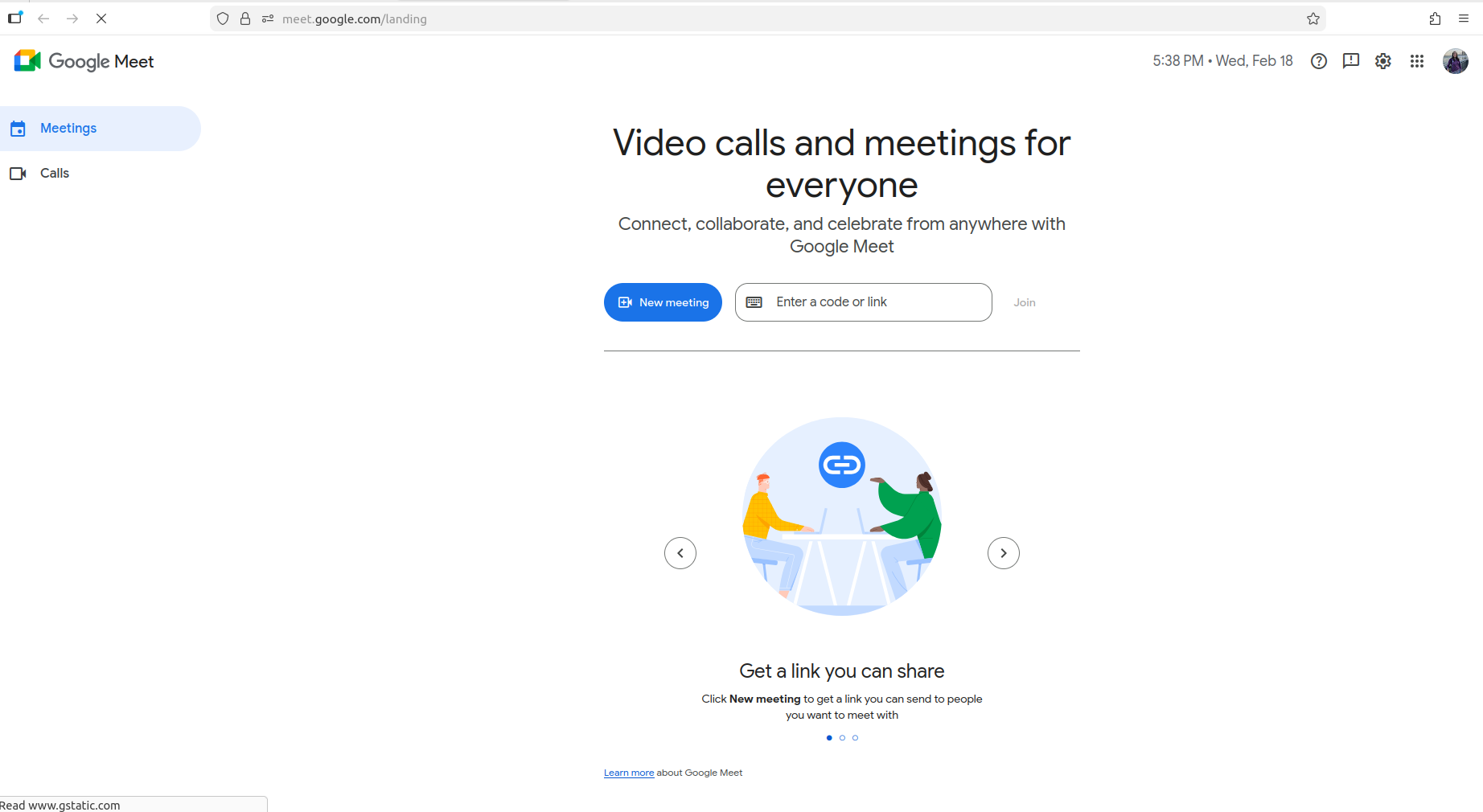Switch to the Meetings sidebar tab
The image size is (1483, 812).
coord(68,129)
